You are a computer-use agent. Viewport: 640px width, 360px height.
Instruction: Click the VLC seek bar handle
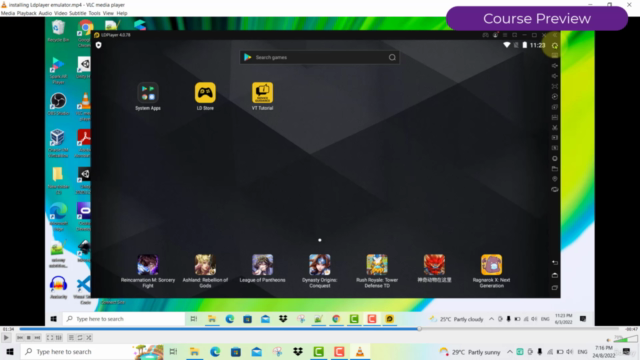[x=419, y=329]
